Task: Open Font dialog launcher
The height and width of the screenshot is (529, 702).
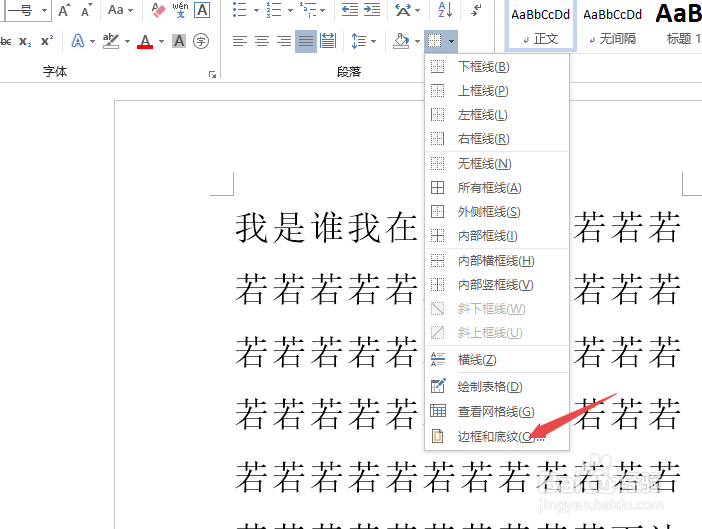Action: (213, 74)
